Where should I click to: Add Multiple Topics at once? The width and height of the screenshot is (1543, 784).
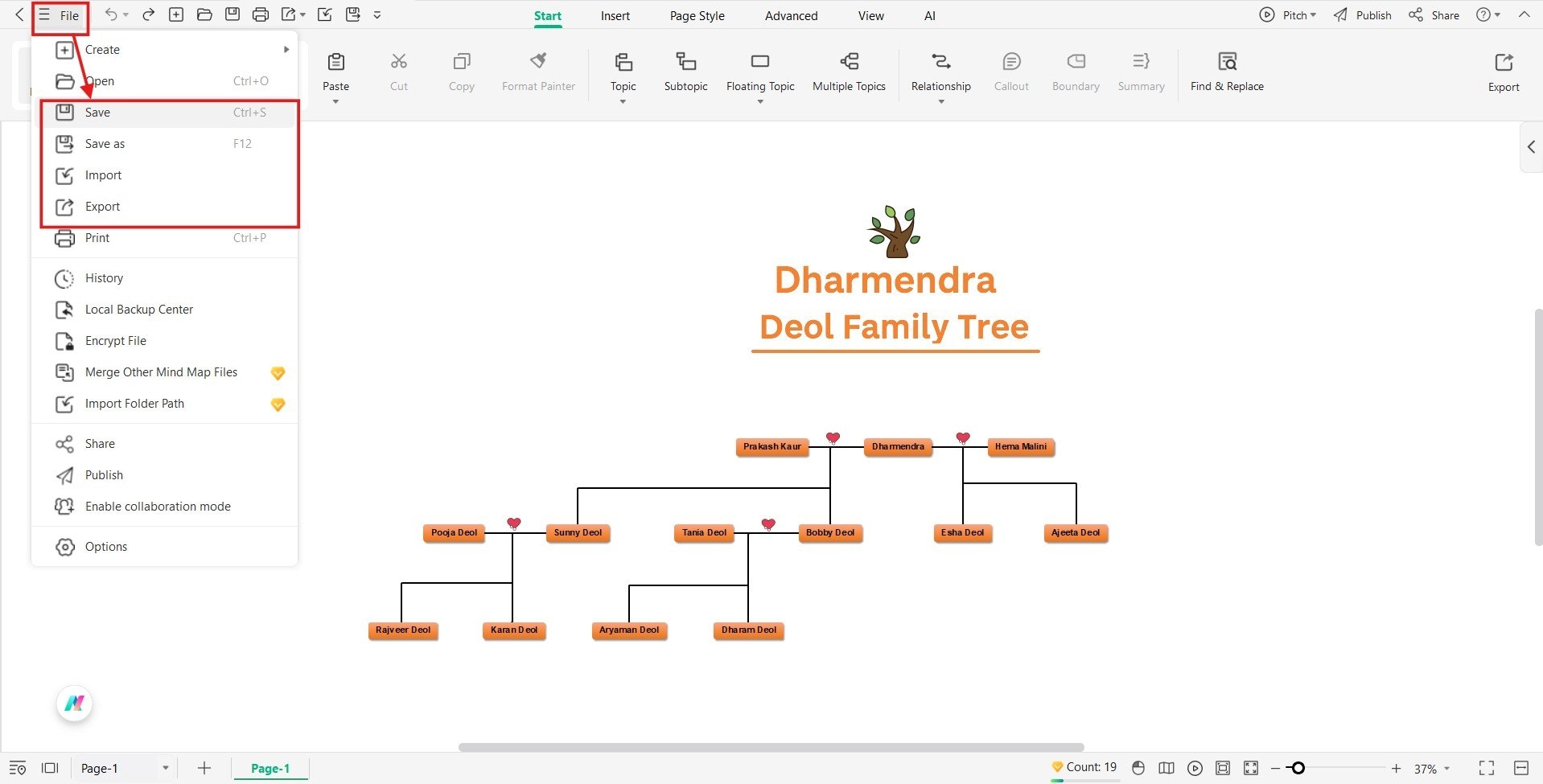(x=849, y=72)
